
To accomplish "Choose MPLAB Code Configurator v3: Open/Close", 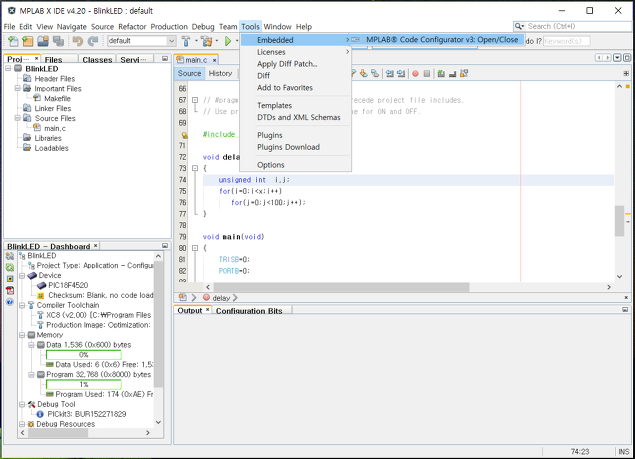I will coord(436,40).
